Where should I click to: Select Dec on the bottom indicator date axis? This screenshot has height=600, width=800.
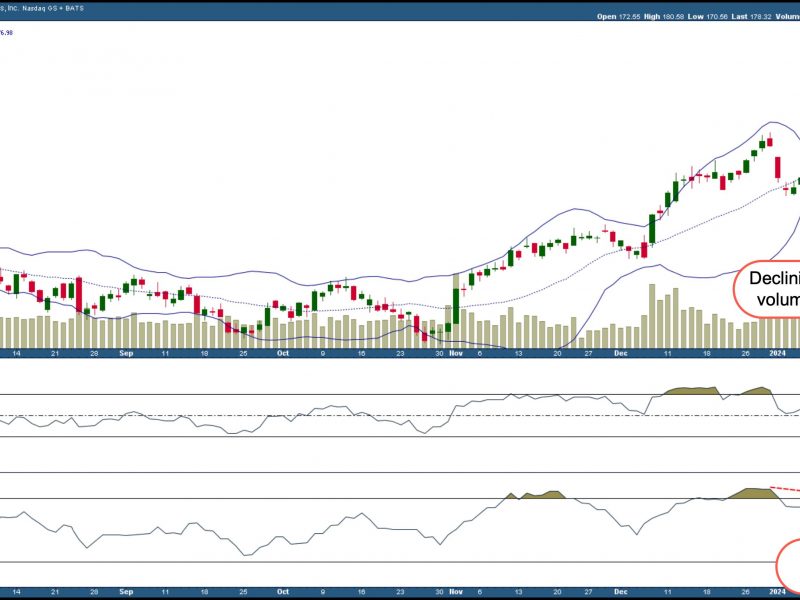click(x=621, y=592)
